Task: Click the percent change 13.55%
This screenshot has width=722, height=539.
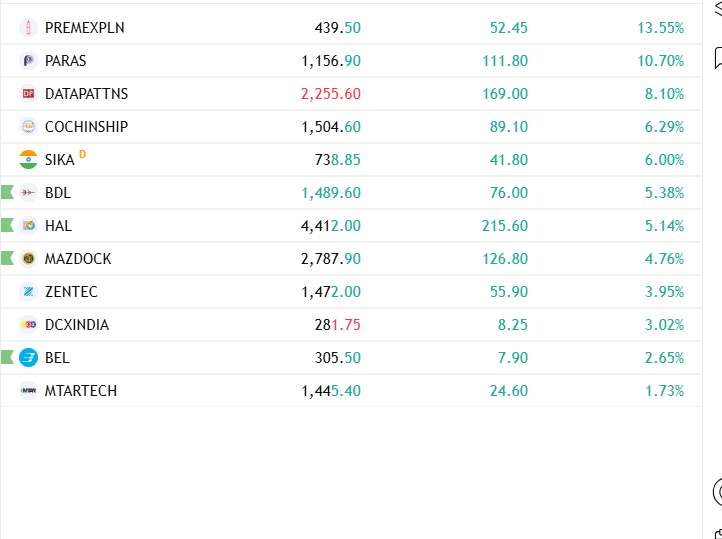Action: tap(660, 28)
